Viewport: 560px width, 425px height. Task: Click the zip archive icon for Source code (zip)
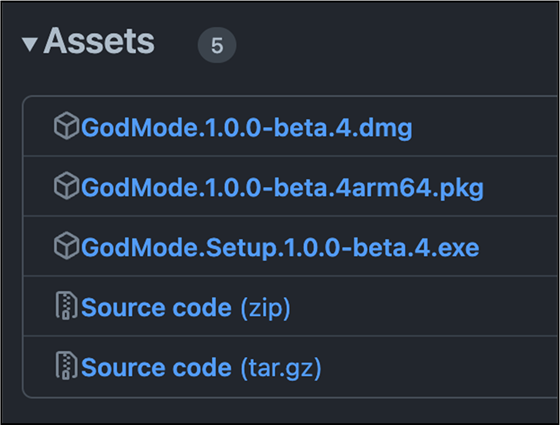66,305
